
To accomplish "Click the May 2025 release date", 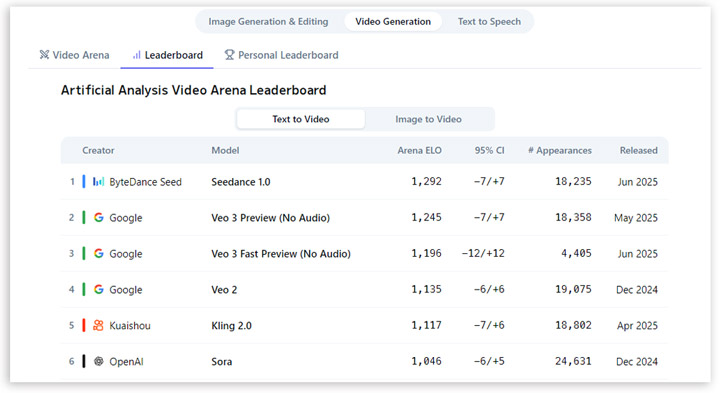I will click(636, 218).
